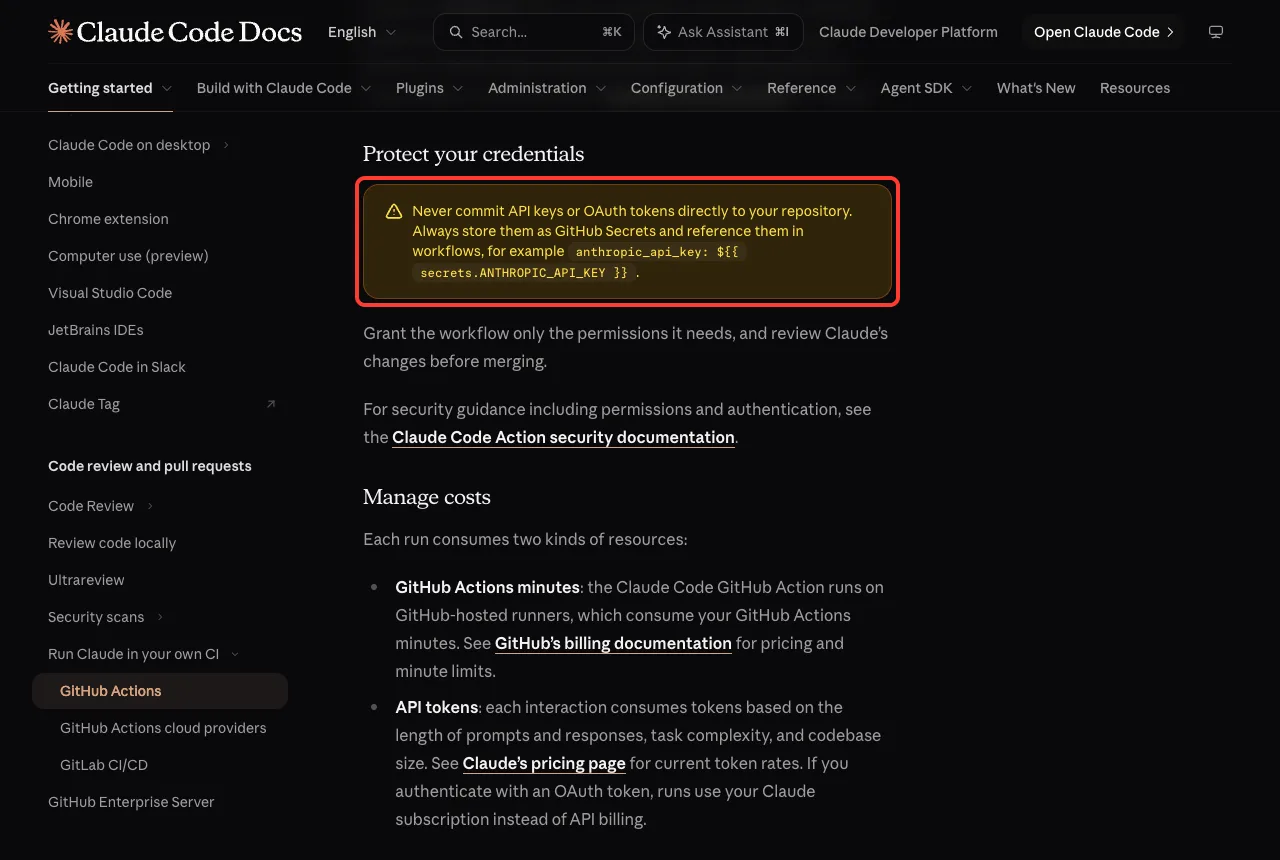Go to the What's New tab
Image resolution: width=1280 pixels, height=860 pixels.
[1036, 88]
